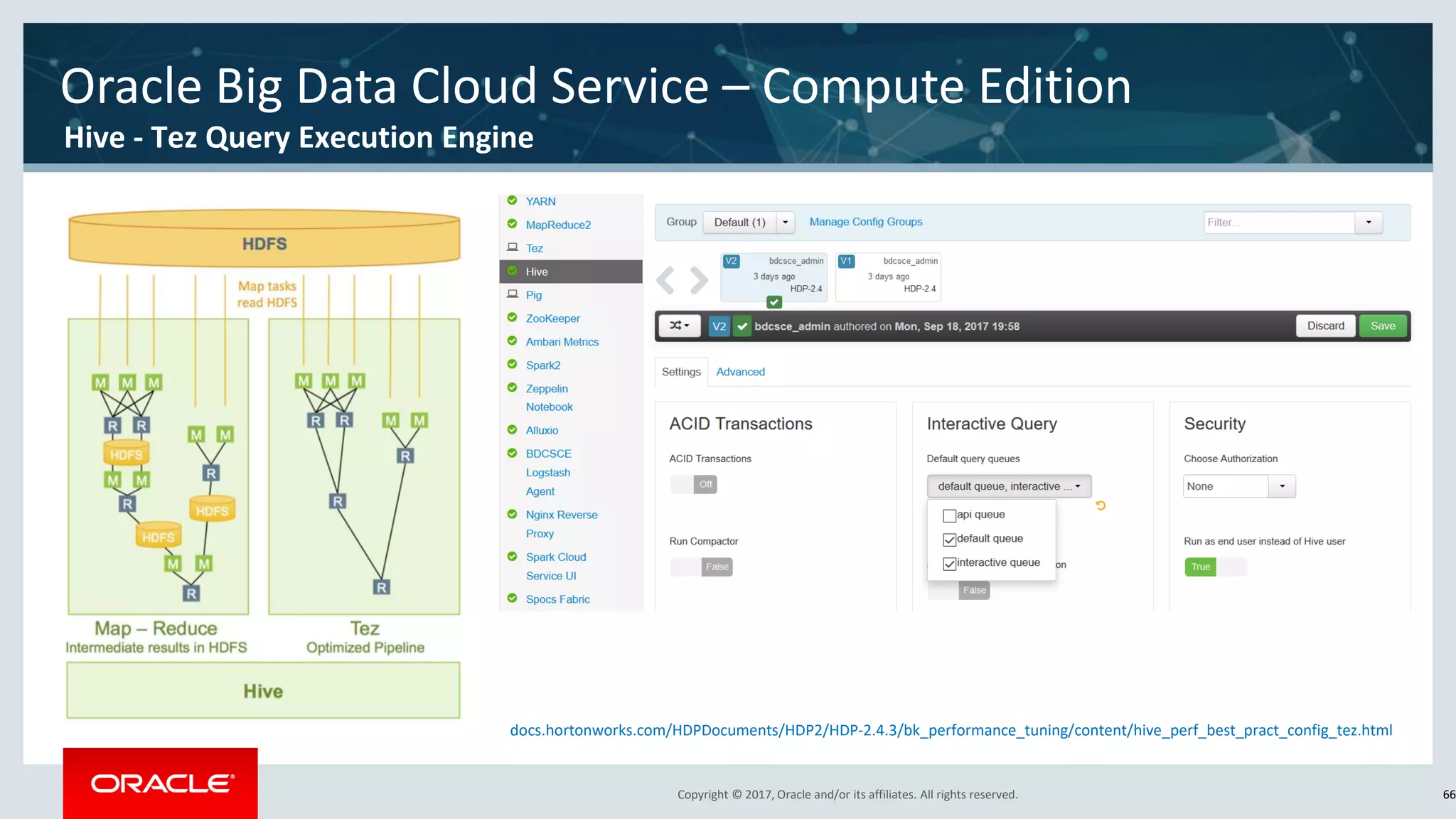Image resolution: width=1456 pixels, height=819 pixels.
Task: Open the Spark Cloud Service UI link
Action: tap(556, 567)
